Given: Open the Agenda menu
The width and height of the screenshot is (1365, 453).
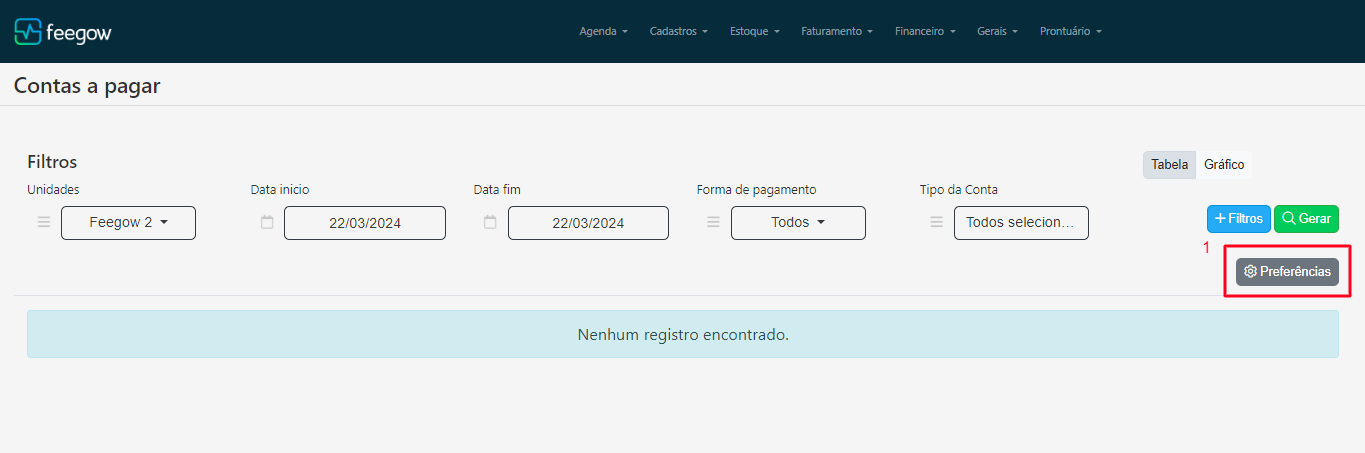Looking at the screenshot, I should (x=603, y=31).
